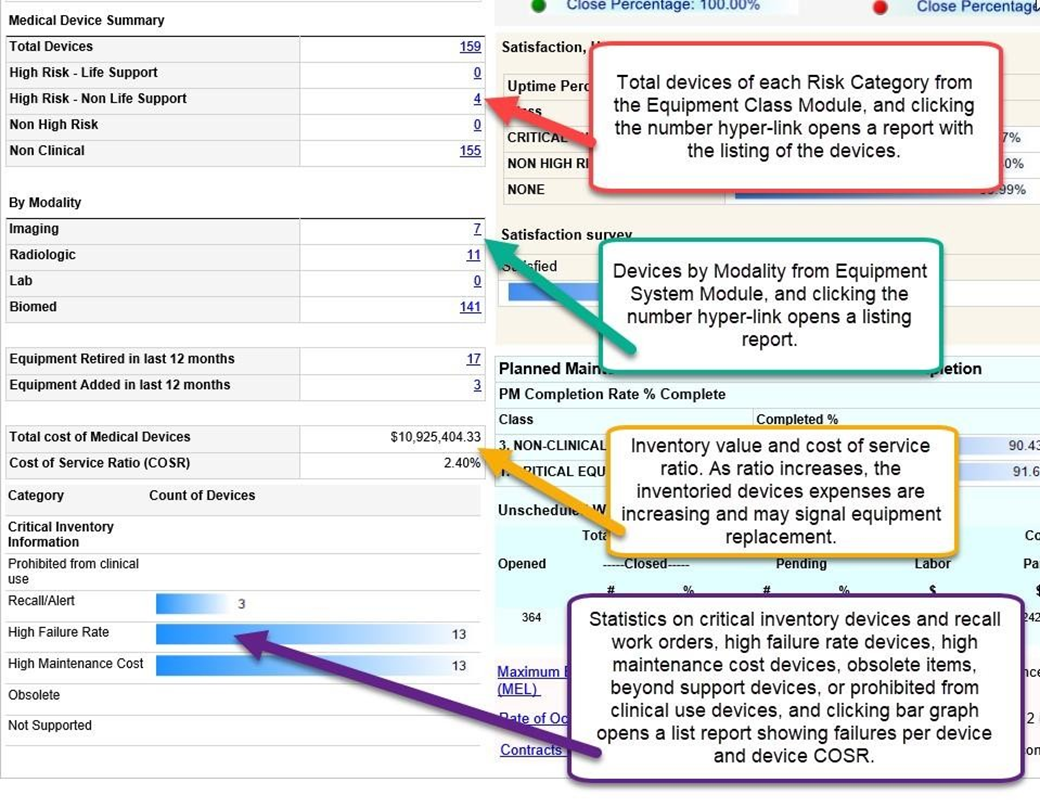Image resolution: width=1040 pixels, height=808 pixels.
Task: Open the Contracts link
Action: pyautogui.click(x=530, y=750)
